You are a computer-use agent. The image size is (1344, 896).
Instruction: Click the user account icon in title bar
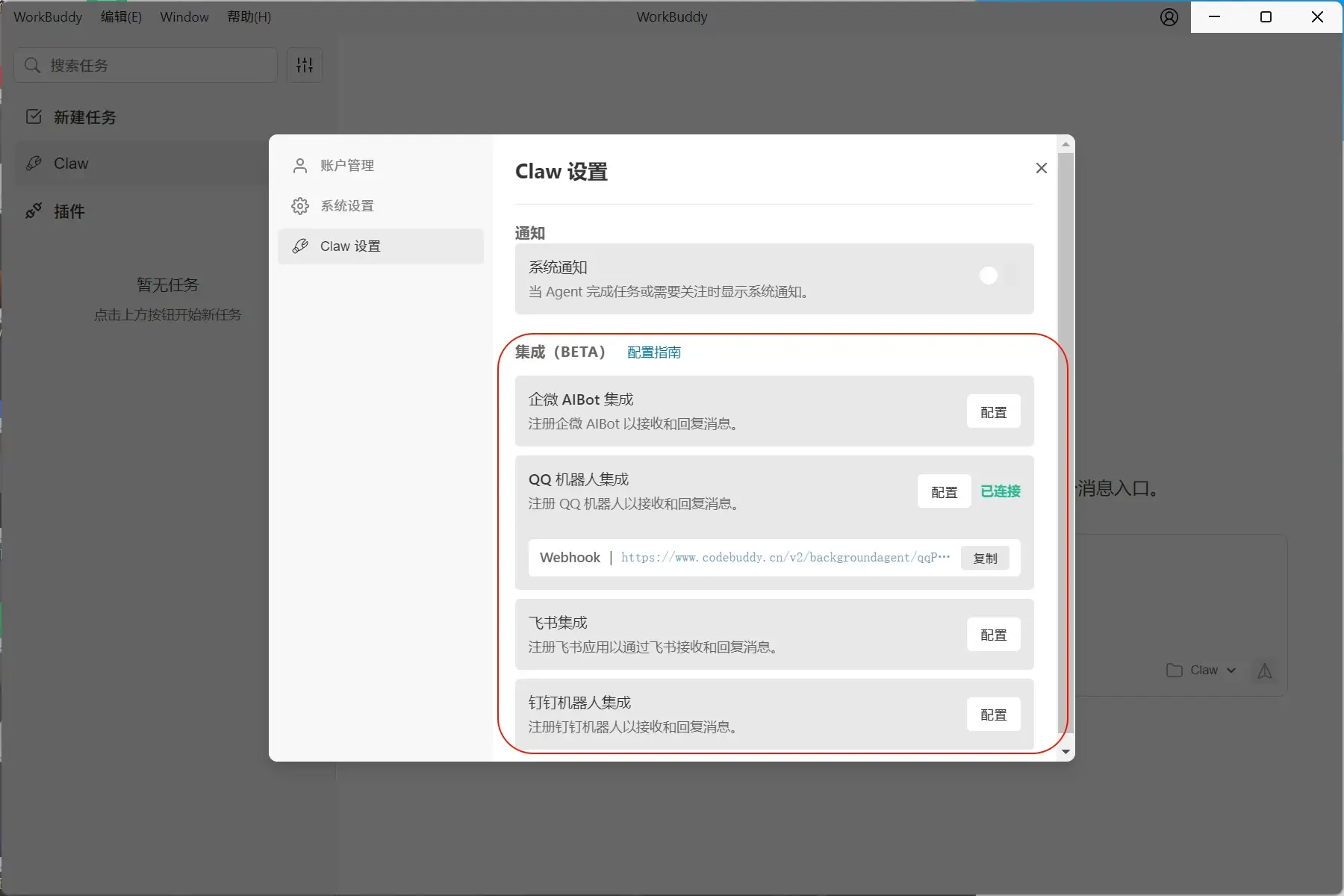(1169, 17)
